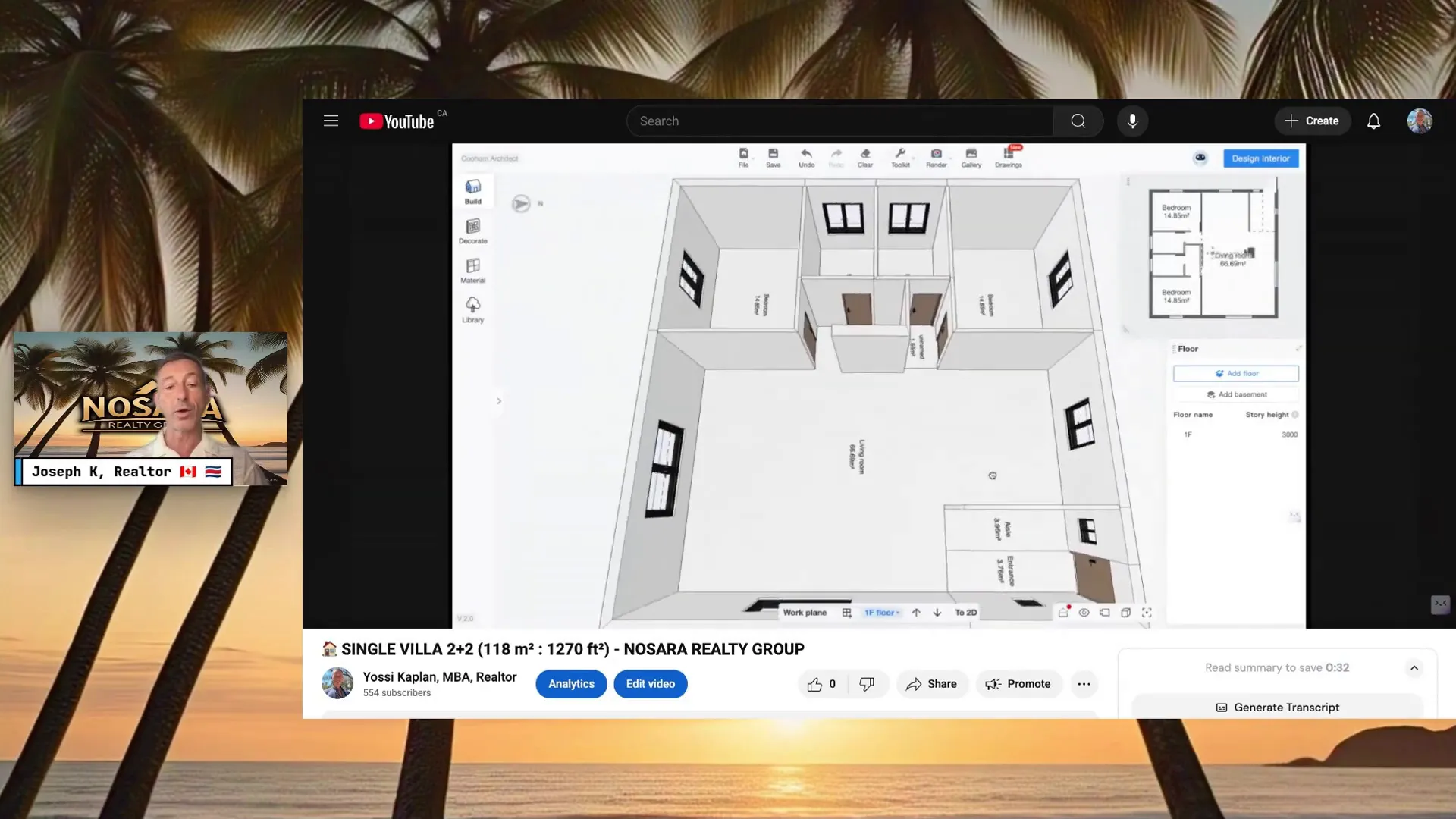1456x819 pixels.
Task: Click the Undo arrow icon
Action: [806, 158]
